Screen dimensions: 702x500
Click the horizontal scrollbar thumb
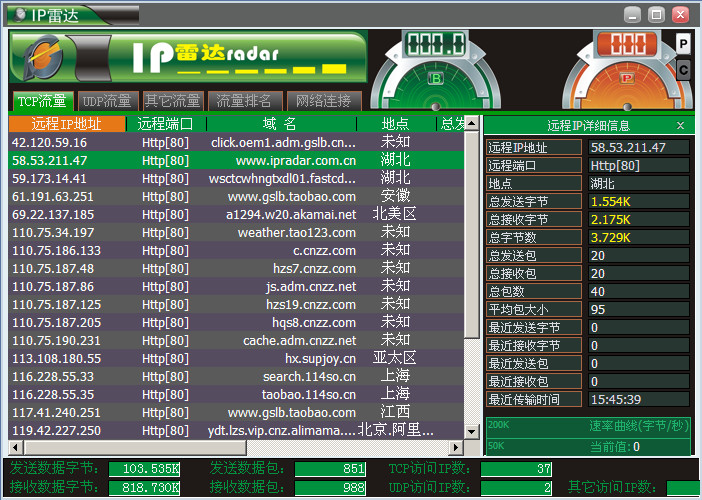pos(135,447)
